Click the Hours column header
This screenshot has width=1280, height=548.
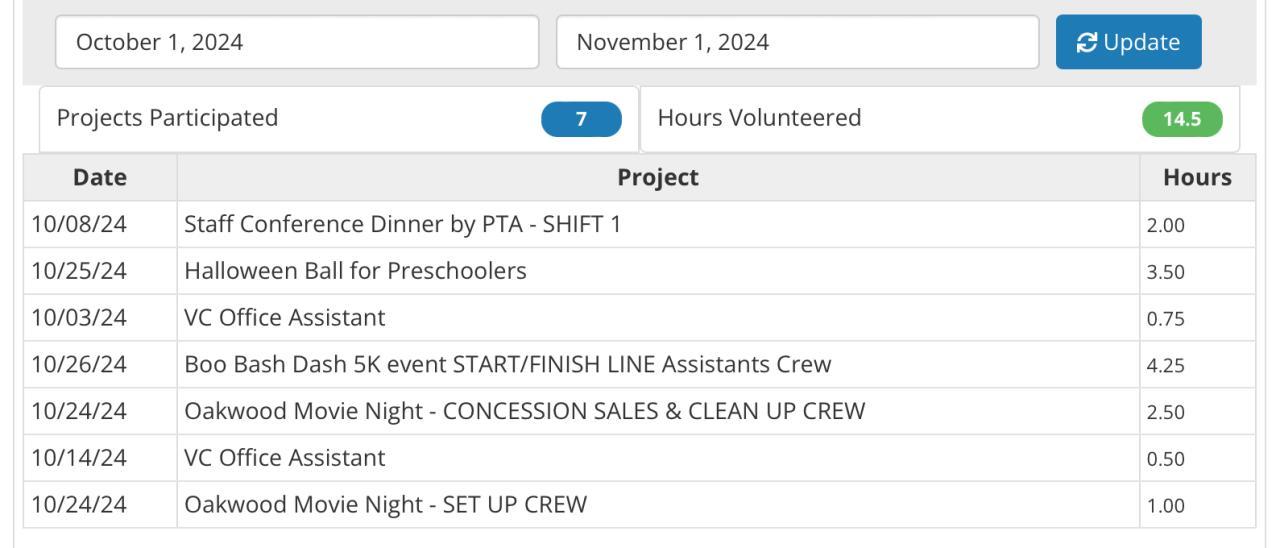pyautogui.click(x=1197, y=178)
